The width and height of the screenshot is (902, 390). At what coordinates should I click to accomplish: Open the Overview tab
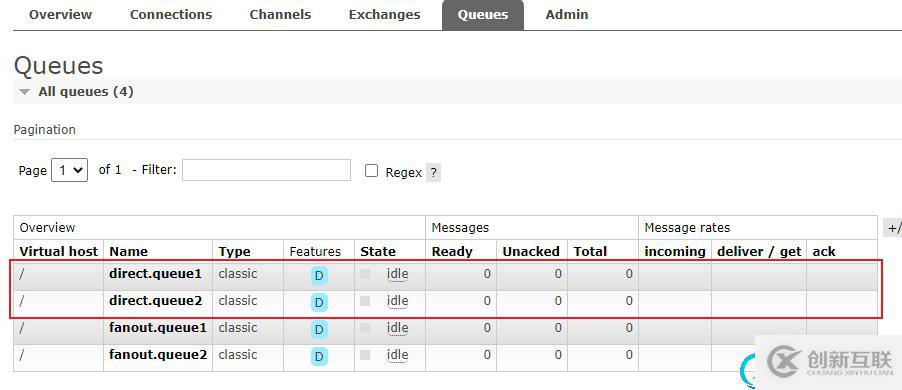60,14
